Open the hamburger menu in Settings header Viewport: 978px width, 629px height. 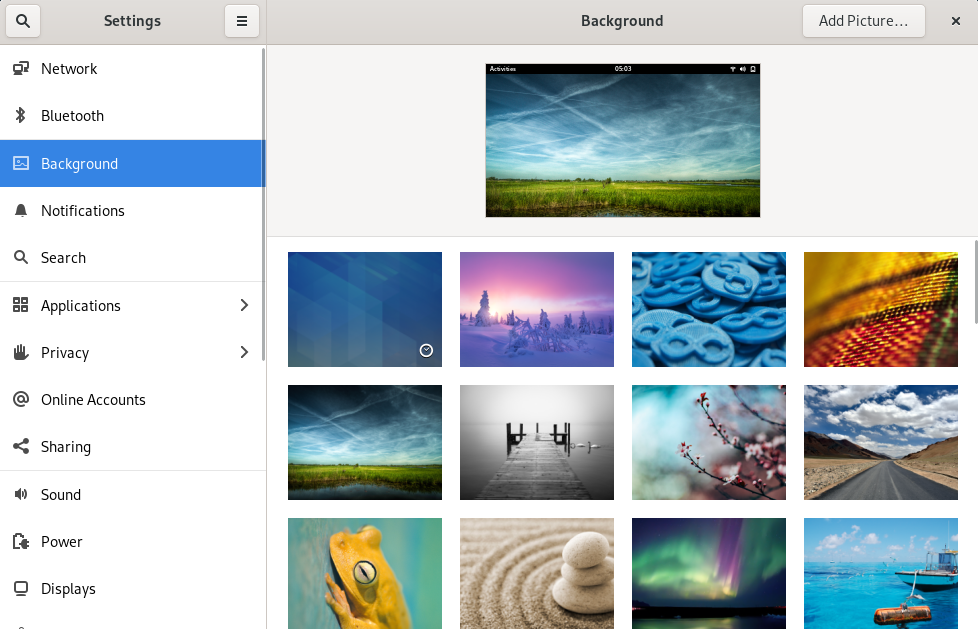(242, 21)
